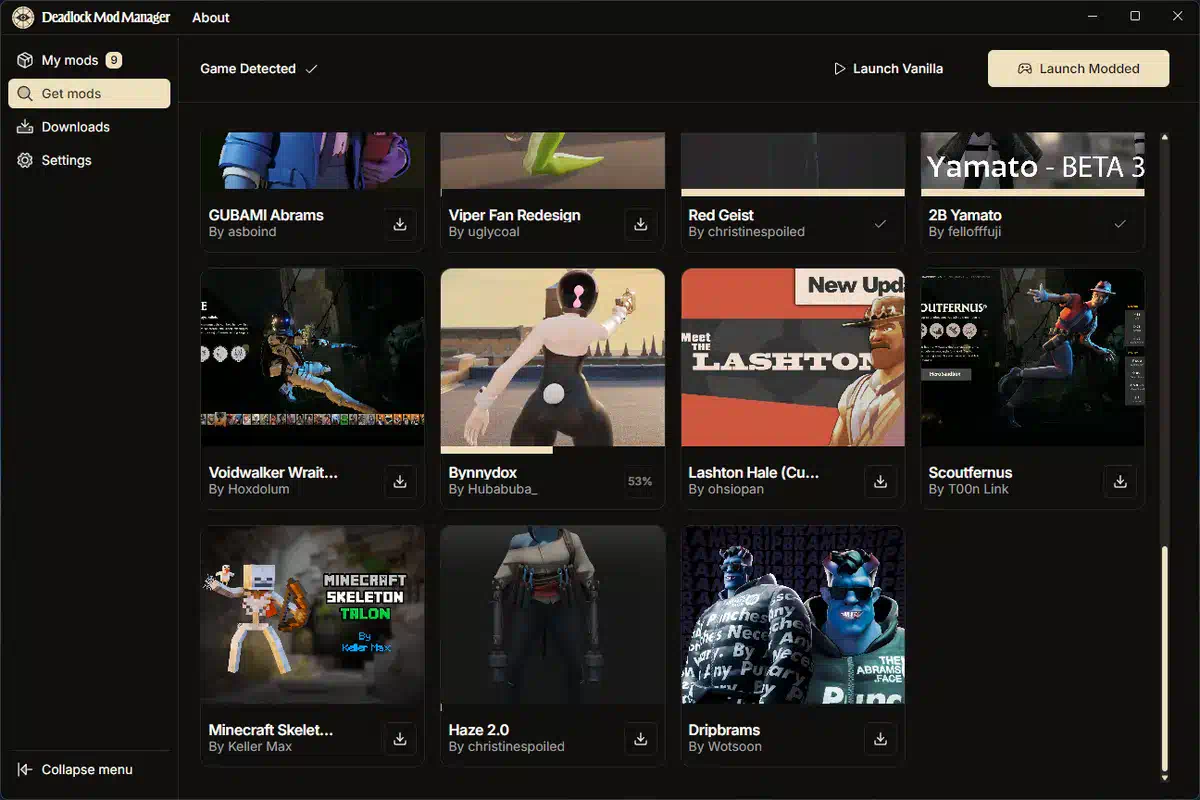
Task: Click the "Bynnydox" title
Action: 485,472
